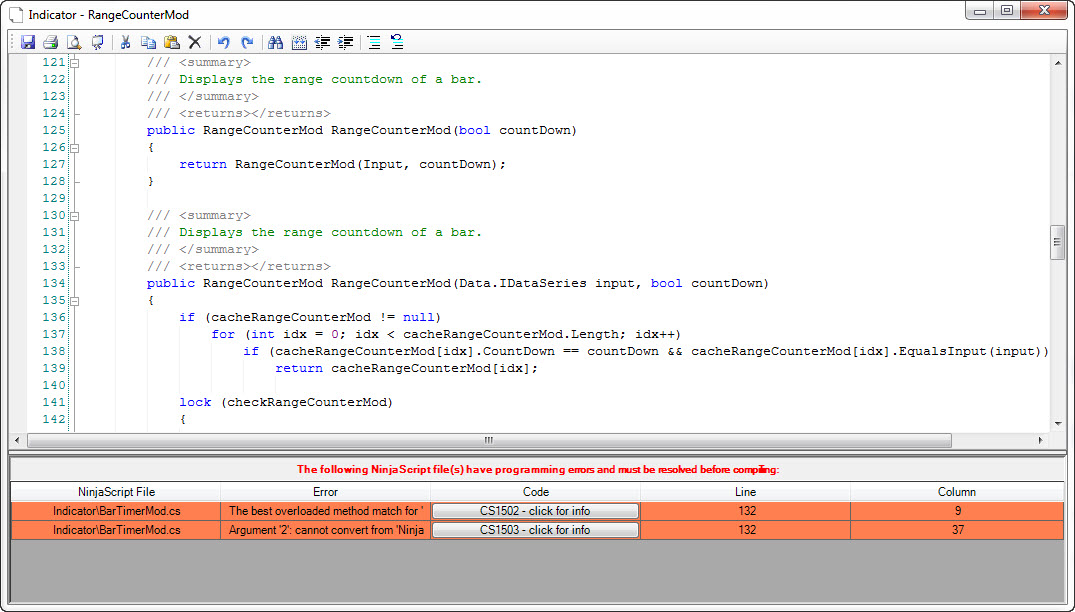Redo the last undone edit
This screenshot has width=1075, height=612.
click(247, 42)
